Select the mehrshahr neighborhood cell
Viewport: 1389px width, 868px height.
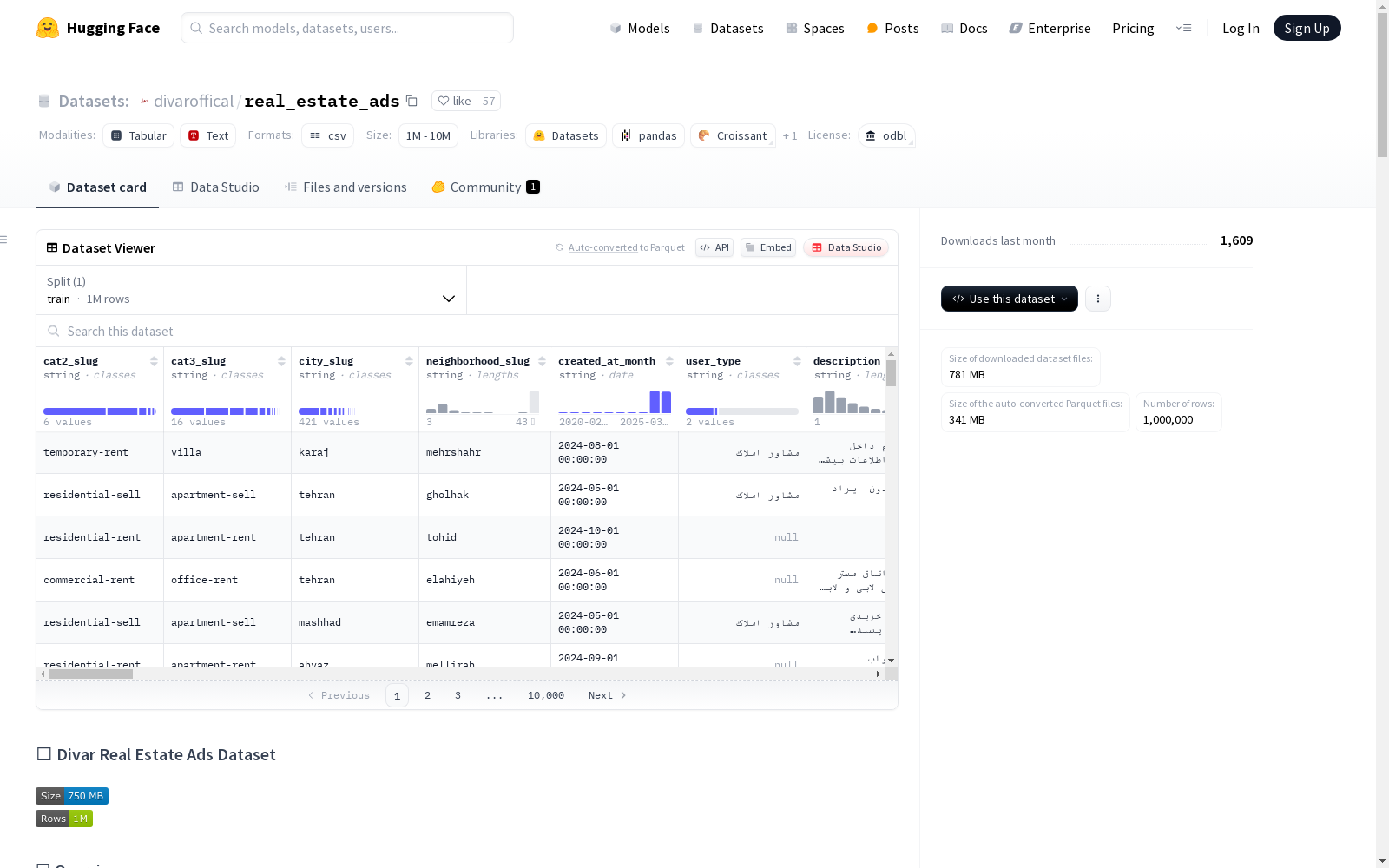click(484, 452)
